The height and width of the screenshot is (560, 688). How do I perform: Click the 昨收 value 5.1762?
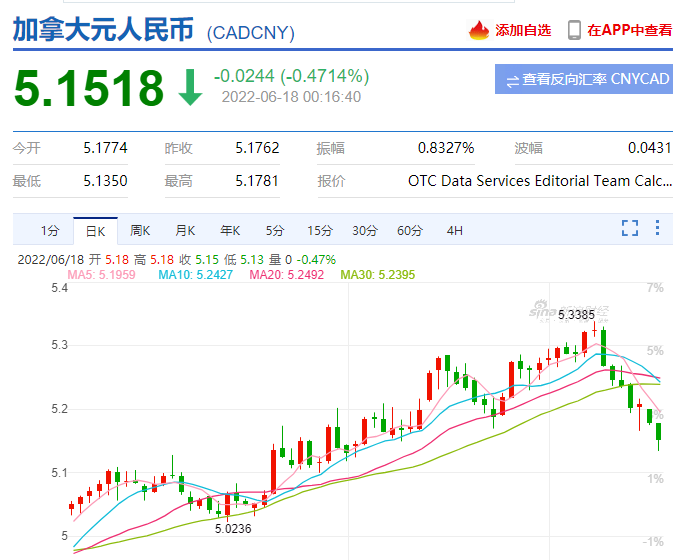(x=257, y=148)
